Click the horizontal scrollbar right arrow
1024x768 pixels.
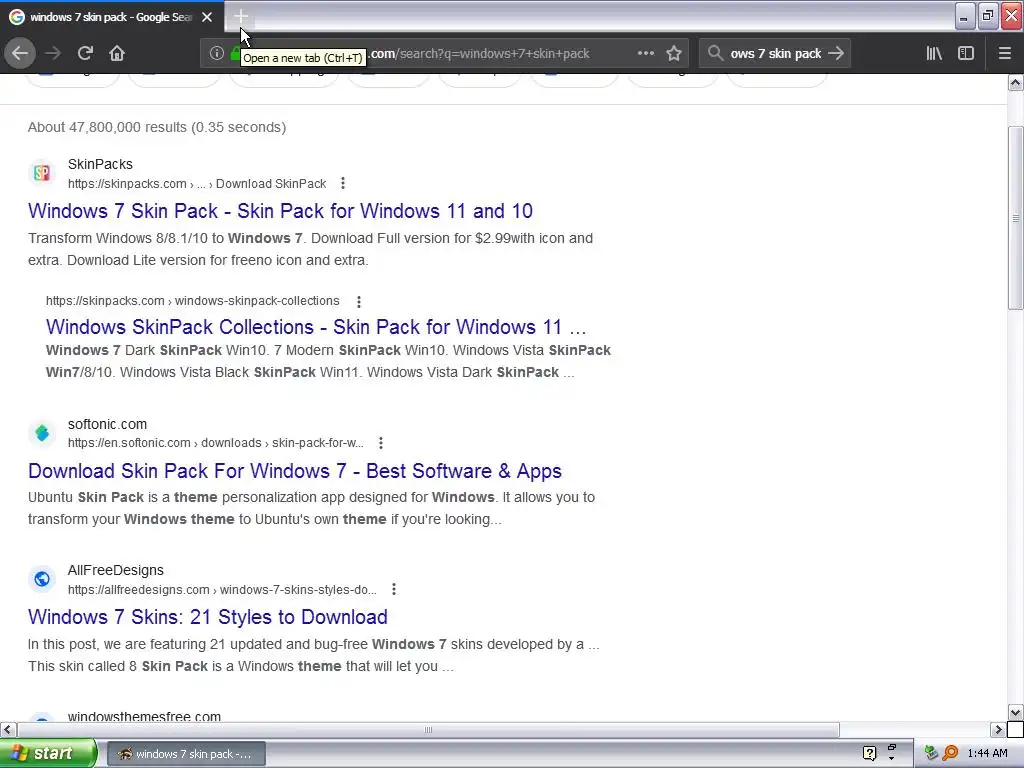(999, 729)
